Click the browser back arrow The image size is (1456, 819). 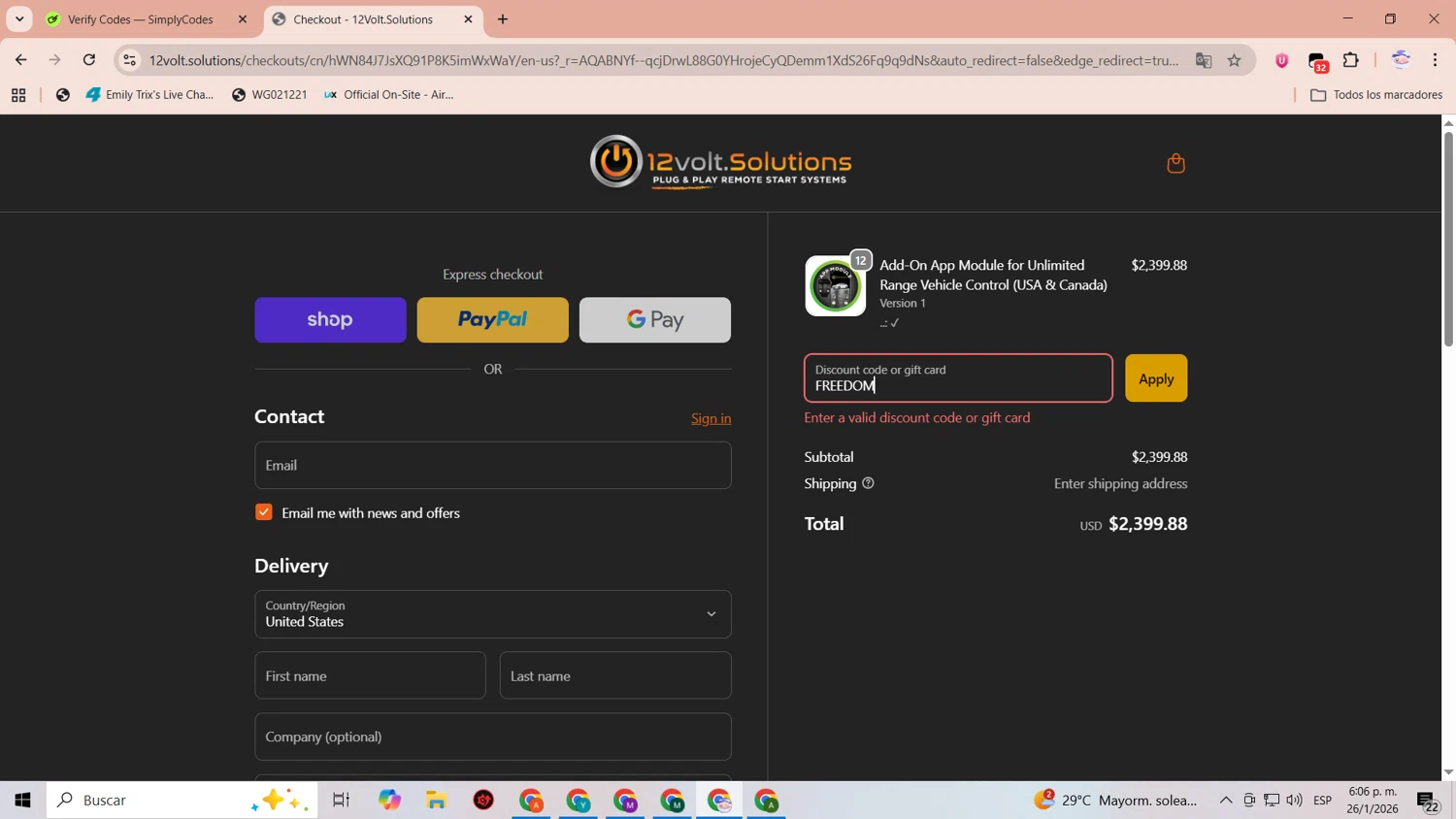coord(20,60)
